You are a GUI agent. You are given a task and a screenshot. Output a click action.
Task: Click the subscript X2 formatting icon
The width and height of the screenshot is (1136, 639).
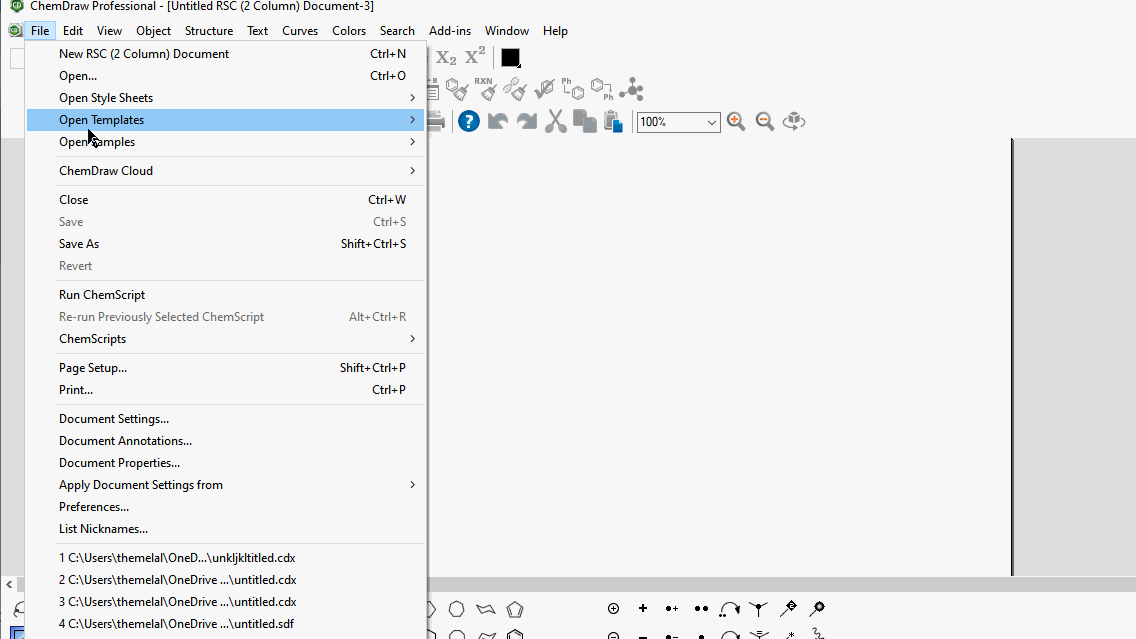point(446,57)
